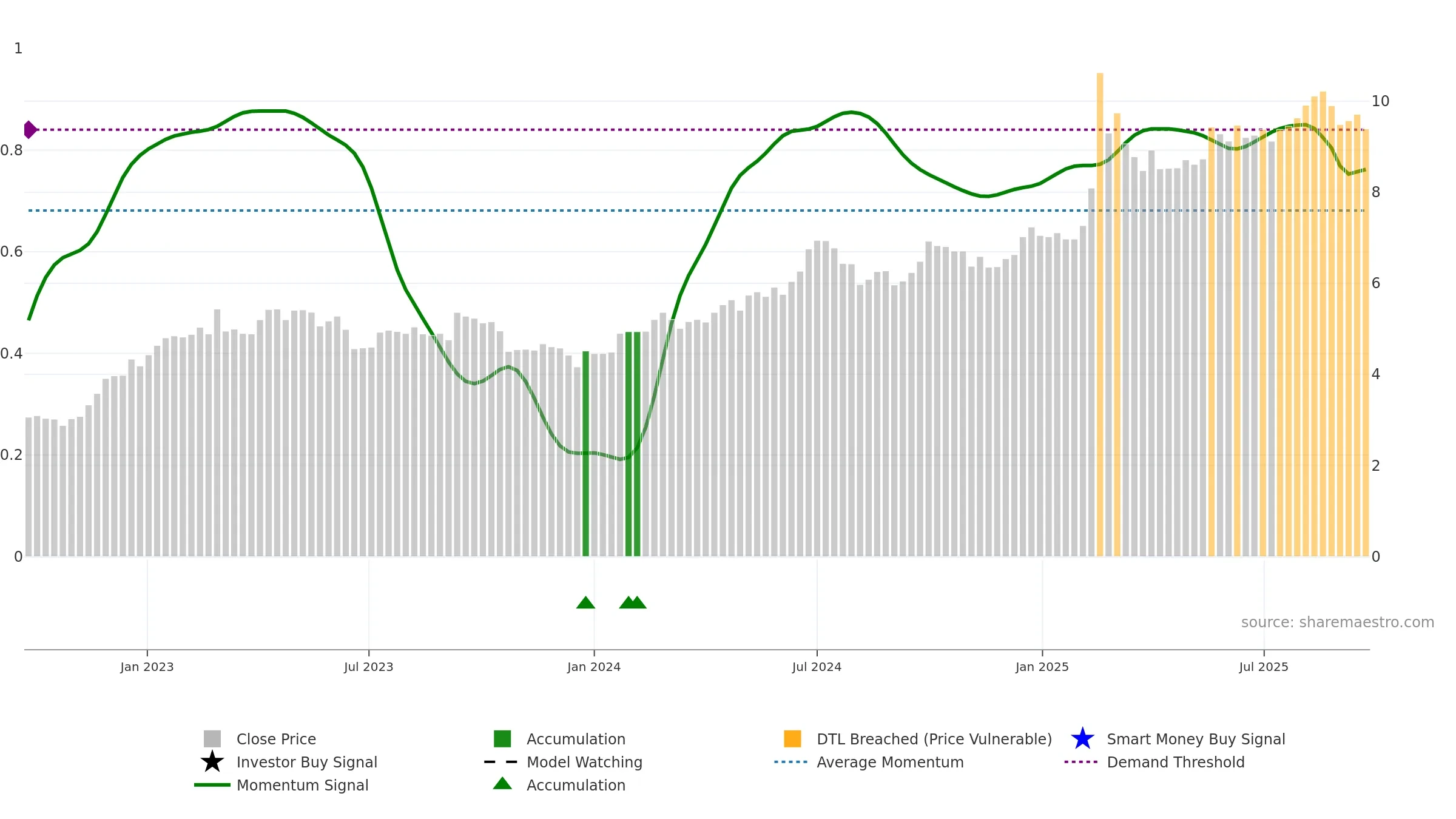This screenshot has height=819, width=1456.
Task: Click the source: sharemaestro.com text
Action: coord(1338,622)
